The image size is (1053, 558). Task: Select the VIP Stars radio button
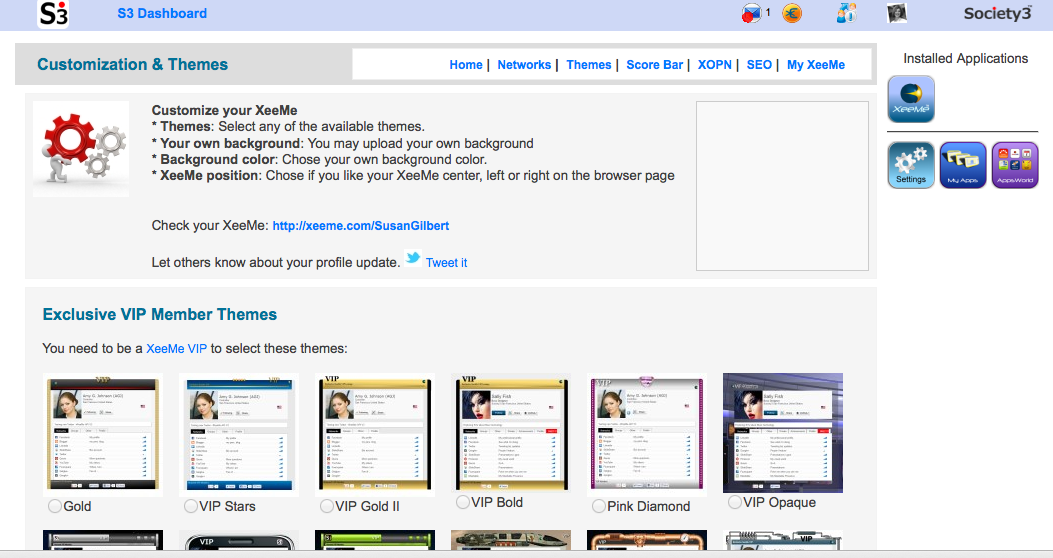[x=191, y=506]
